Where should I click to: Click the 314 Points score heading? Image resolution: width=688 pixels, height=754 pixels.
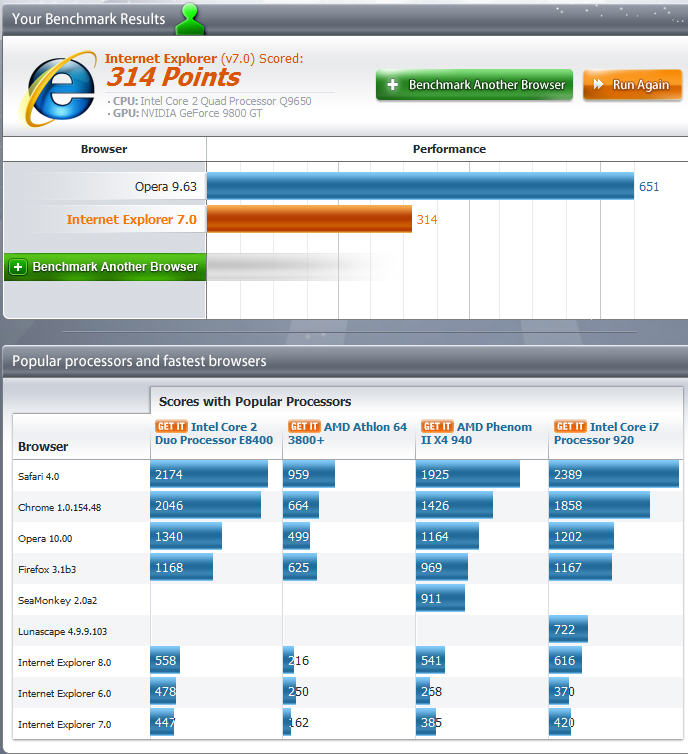pos(174,77)
